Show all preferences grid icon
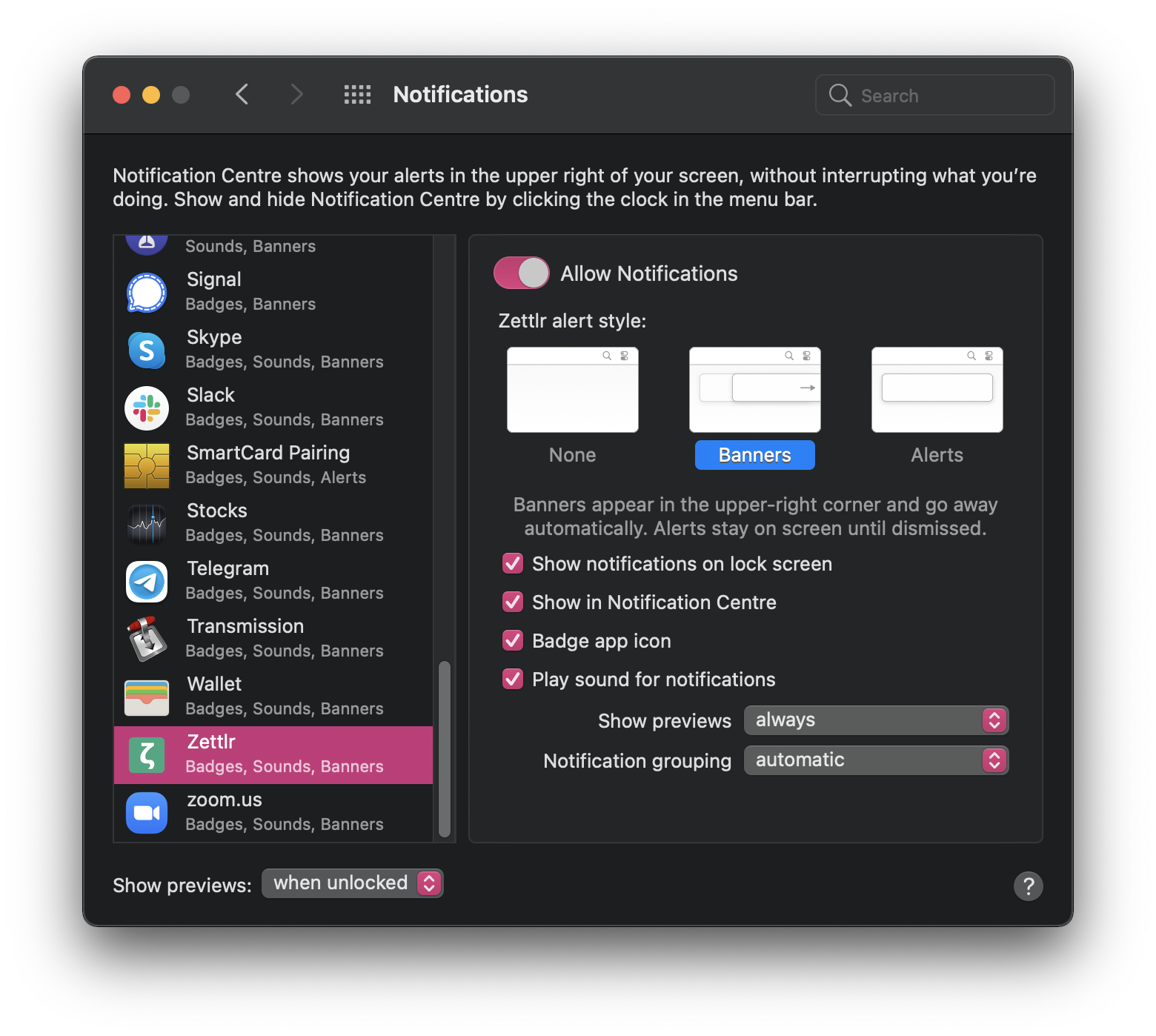 (357, 94)
